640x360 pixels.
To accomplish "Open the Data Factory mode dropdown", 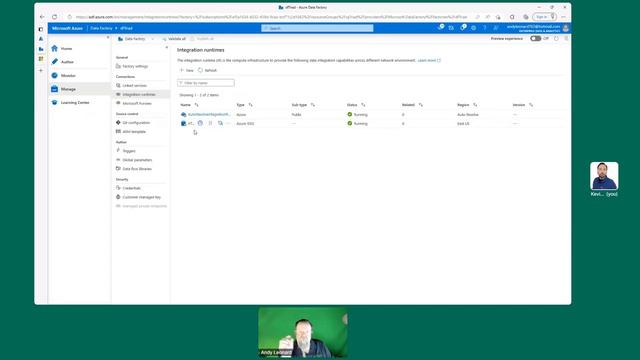I will click(x=136, y=39).
